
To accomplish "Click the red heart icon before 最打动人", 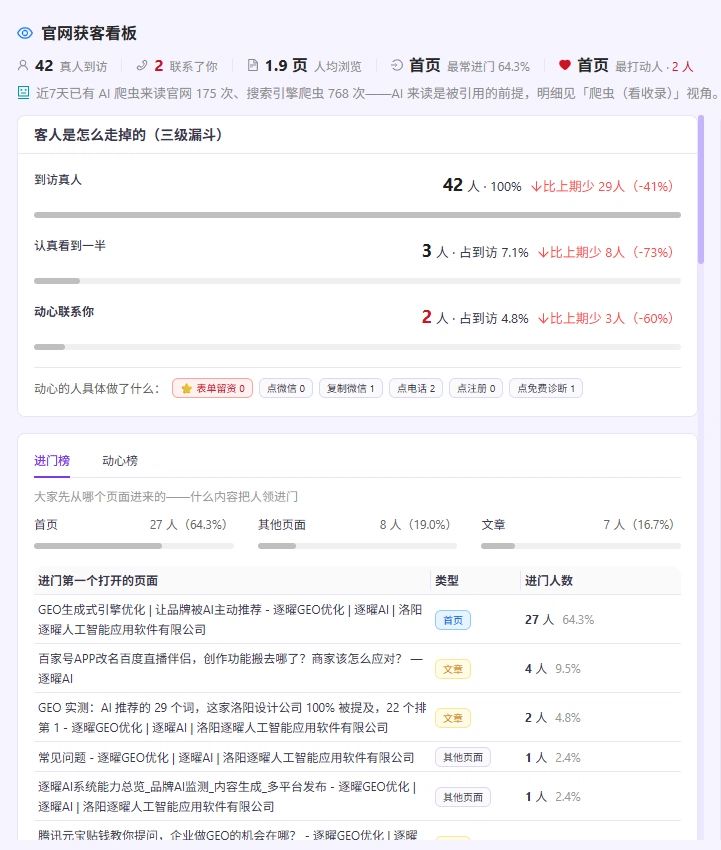I will coord(564,66).
